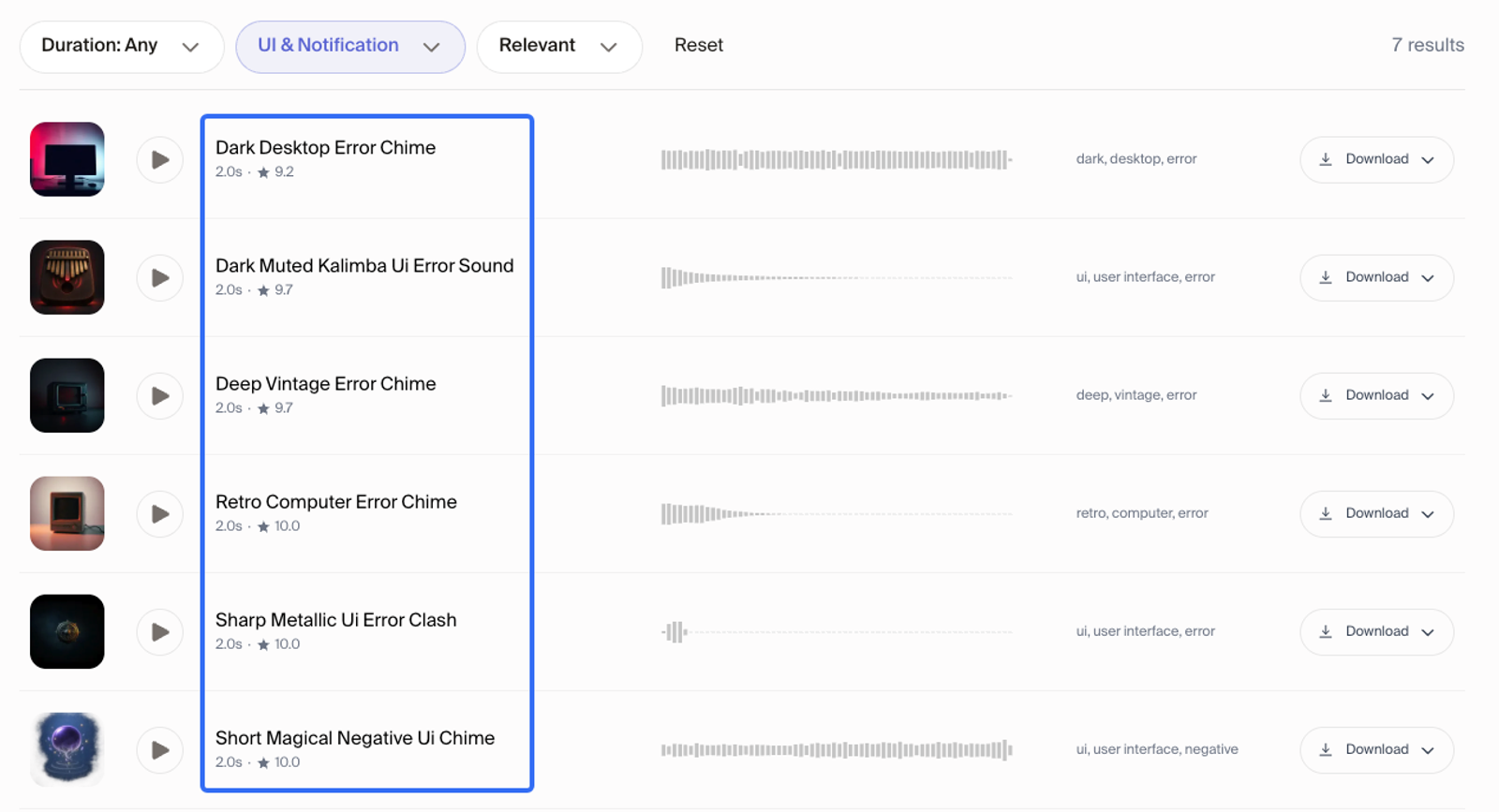Click the 'ui, user interface, negative' tags
Image resolution: width=1499 pixels, height=812 pixels.
[1157, 749]
